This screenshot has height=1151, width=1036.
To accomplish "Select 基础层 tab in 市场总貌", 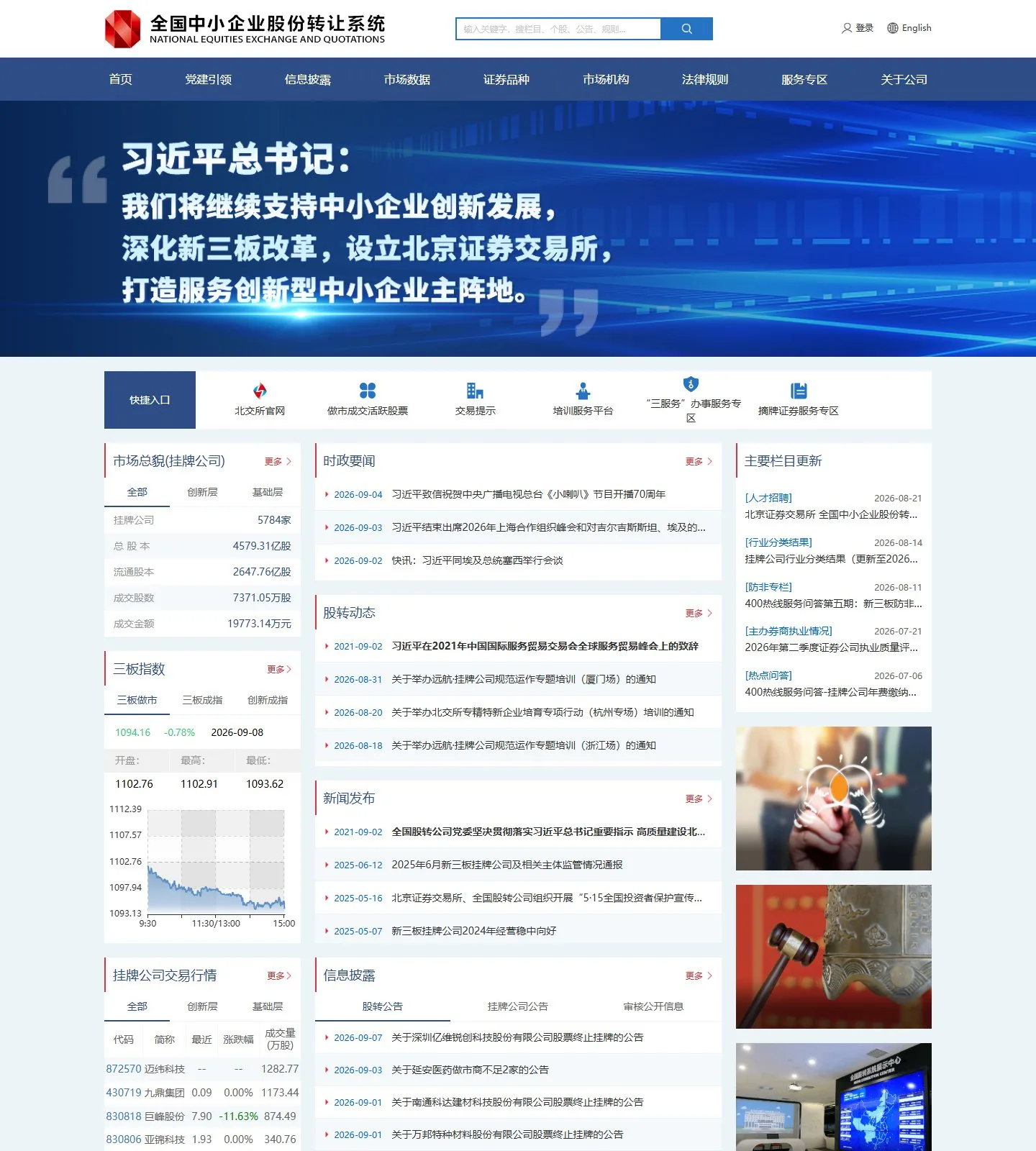I will [268, 492].
